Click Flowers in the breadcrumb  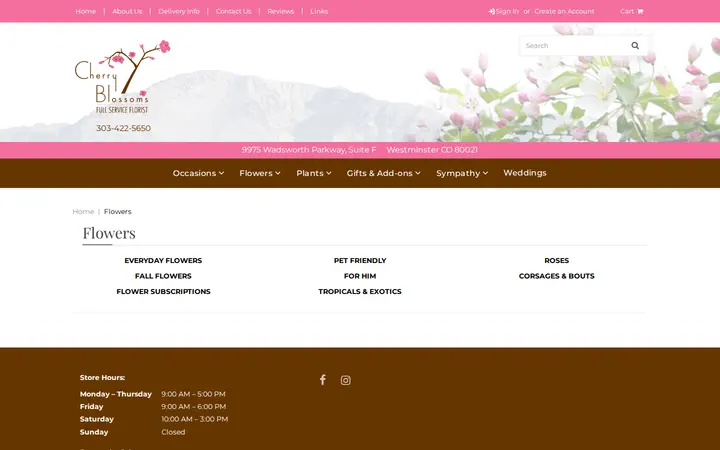[118, 212]
